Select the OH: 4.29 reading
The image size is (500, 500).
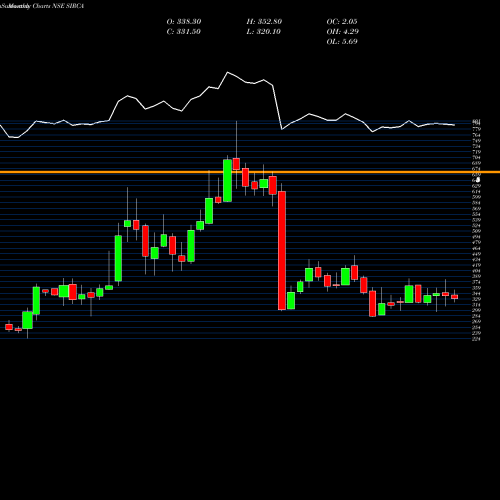[x=342, y=32]
